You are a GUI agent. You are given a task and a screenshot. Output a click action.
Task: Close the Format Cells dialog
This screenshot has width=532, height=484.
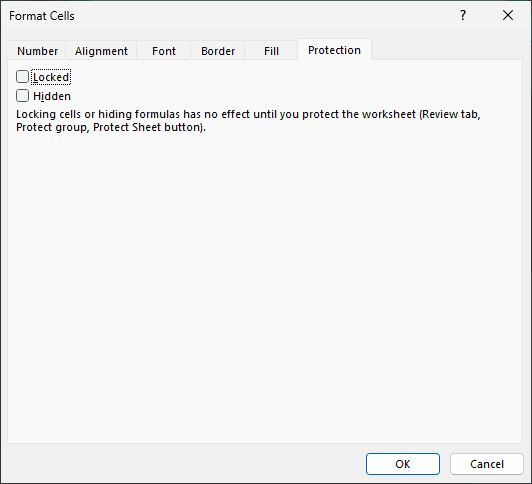508,15
